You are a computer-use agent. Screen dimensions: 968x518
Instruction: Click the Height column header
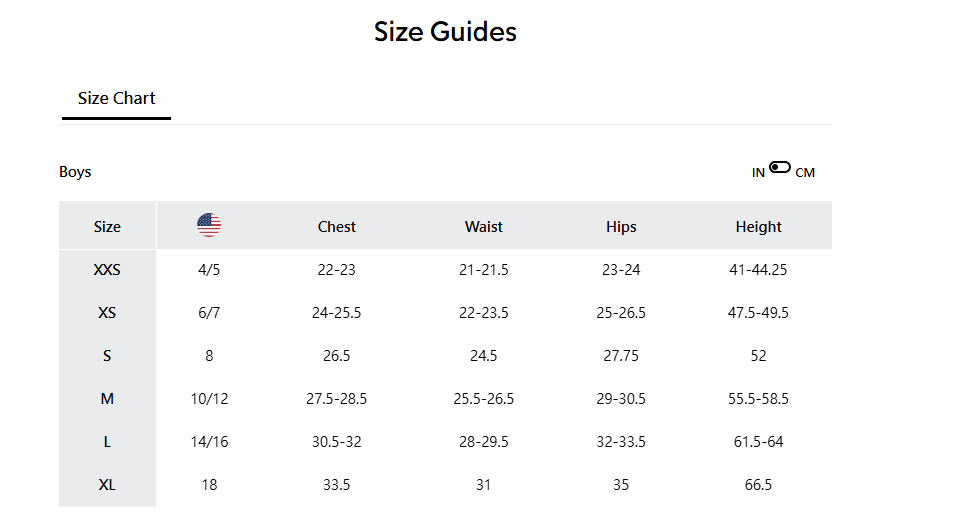758,227
